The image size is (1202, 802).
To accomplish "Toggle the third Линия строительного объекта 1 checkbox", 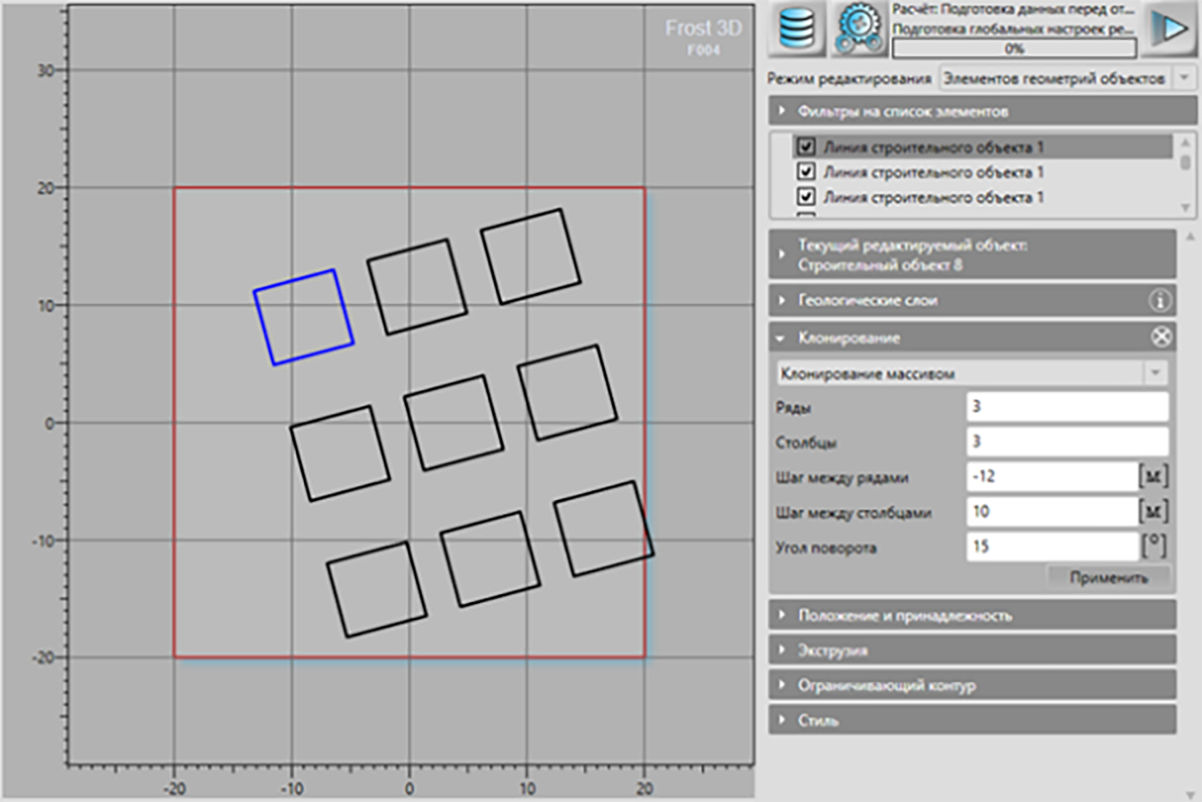I will point(806,197).
